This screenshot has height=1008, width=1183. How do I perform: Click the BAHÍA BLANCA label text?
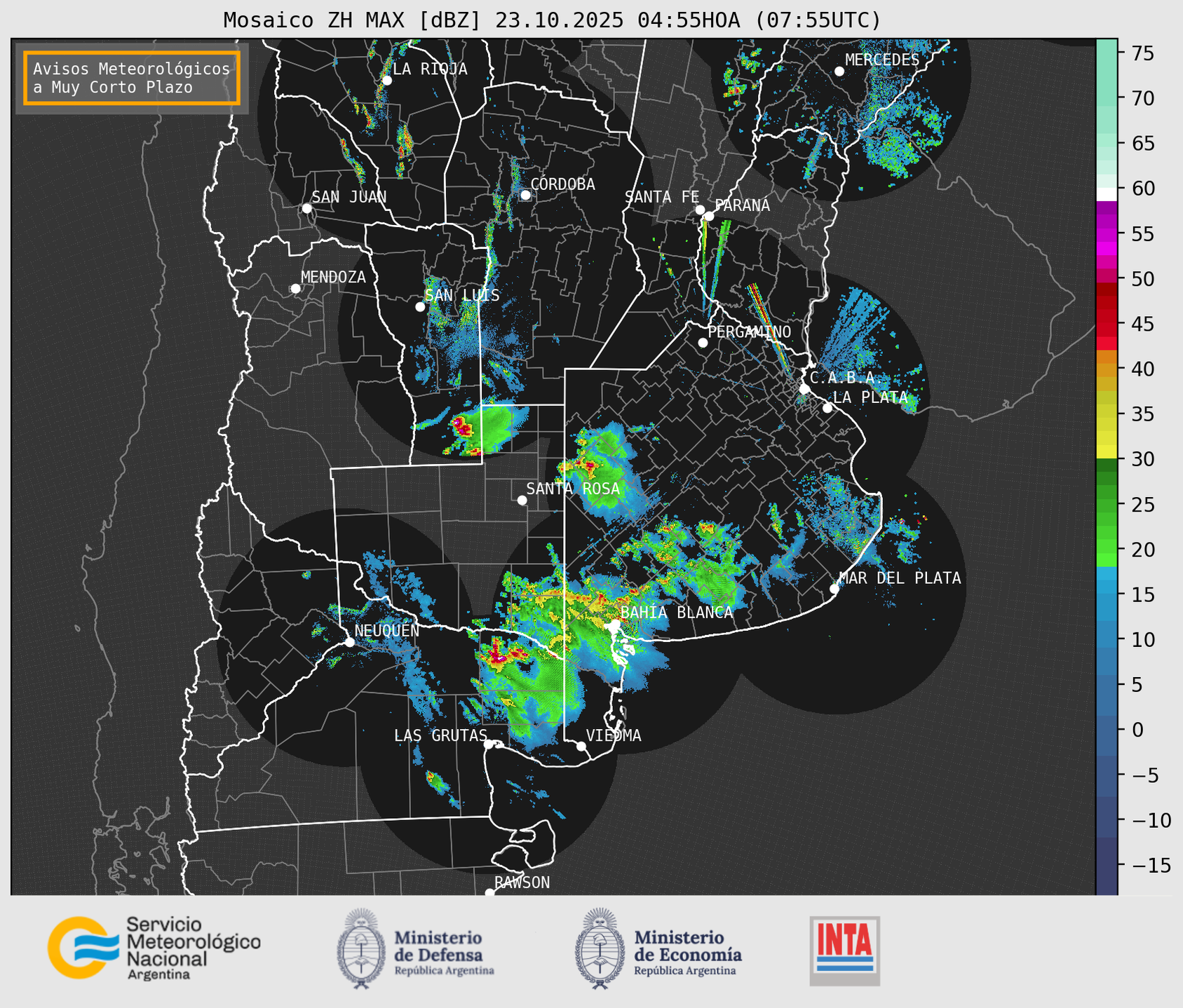point(677,613)
